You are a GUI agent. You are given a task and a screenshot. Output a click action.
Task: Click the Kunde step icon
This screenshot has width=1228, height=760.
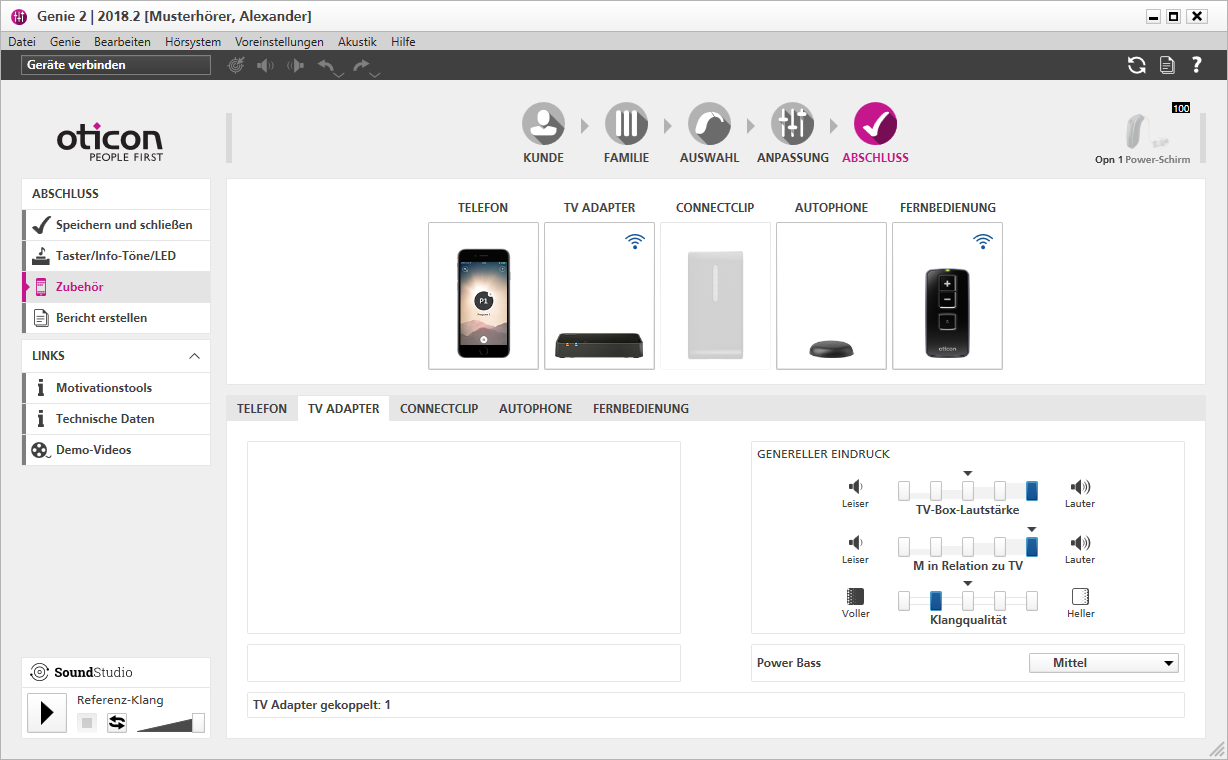[x=543, y=124]
